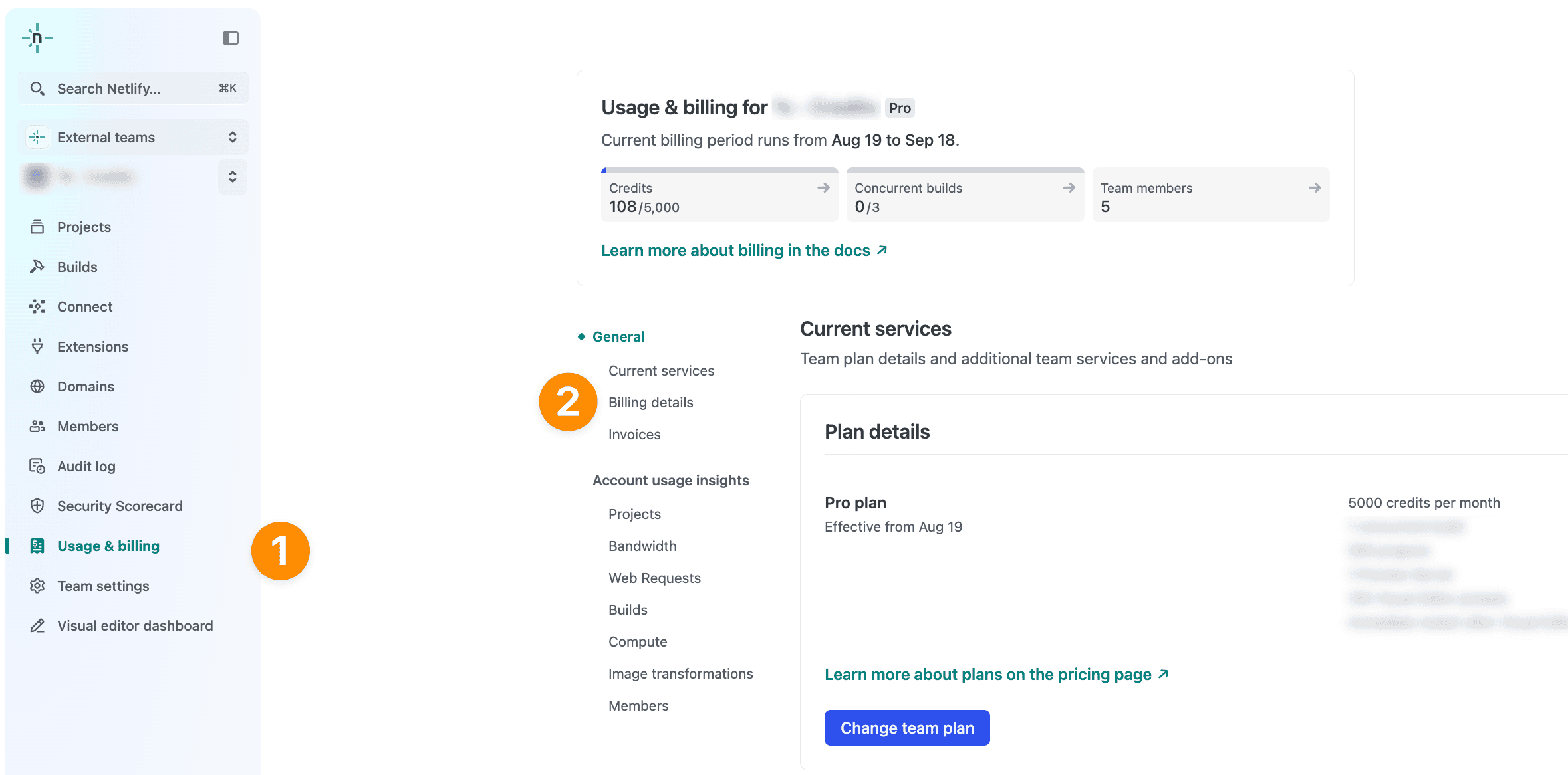Click the Netlify logo icon
This screenshot has height=775, width=1568.
(x=37, y=38)
